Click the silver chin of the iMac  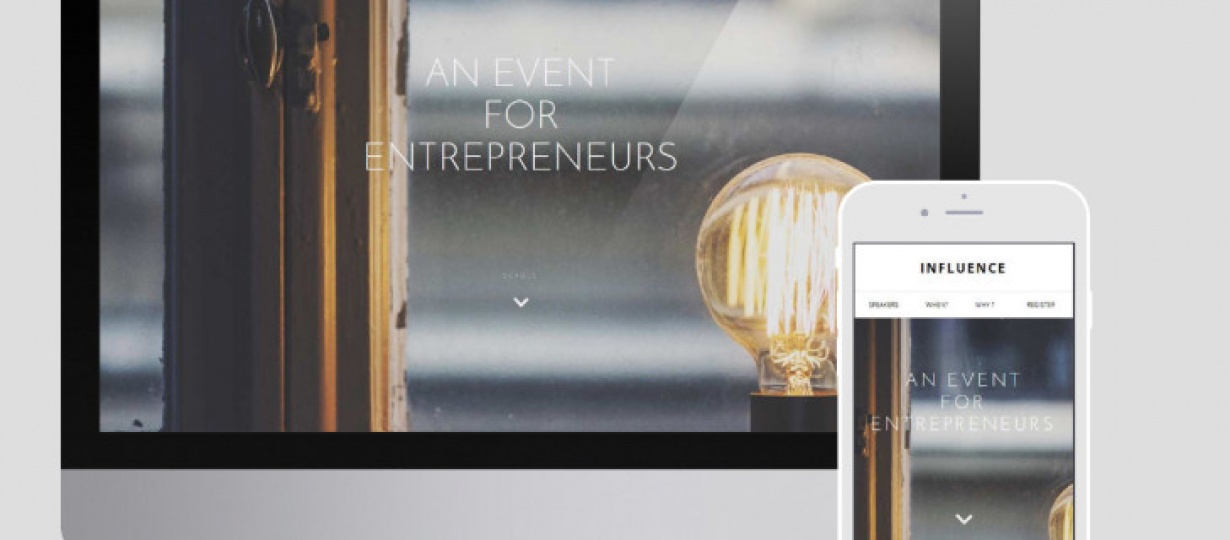[450, 505]
